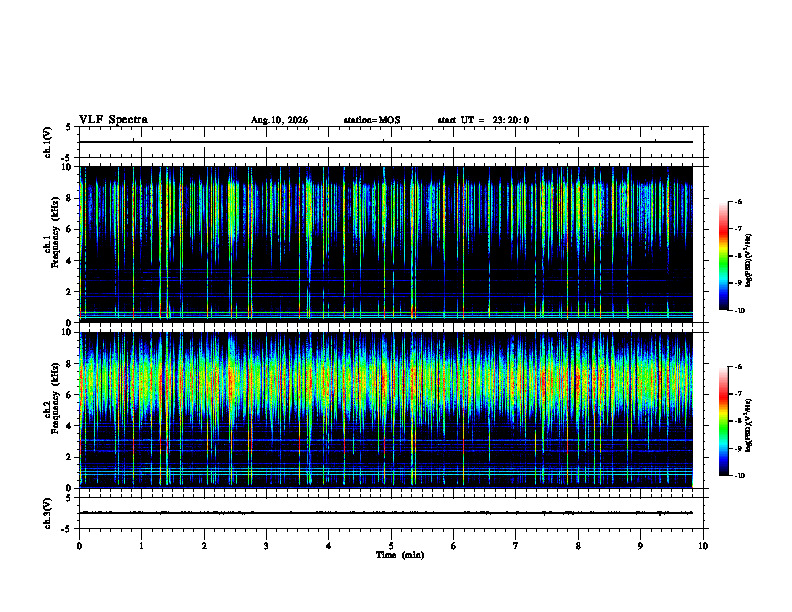Click the ch.2 frequency tick "4"
Screen dimensions: 792x612
(69, 426)
